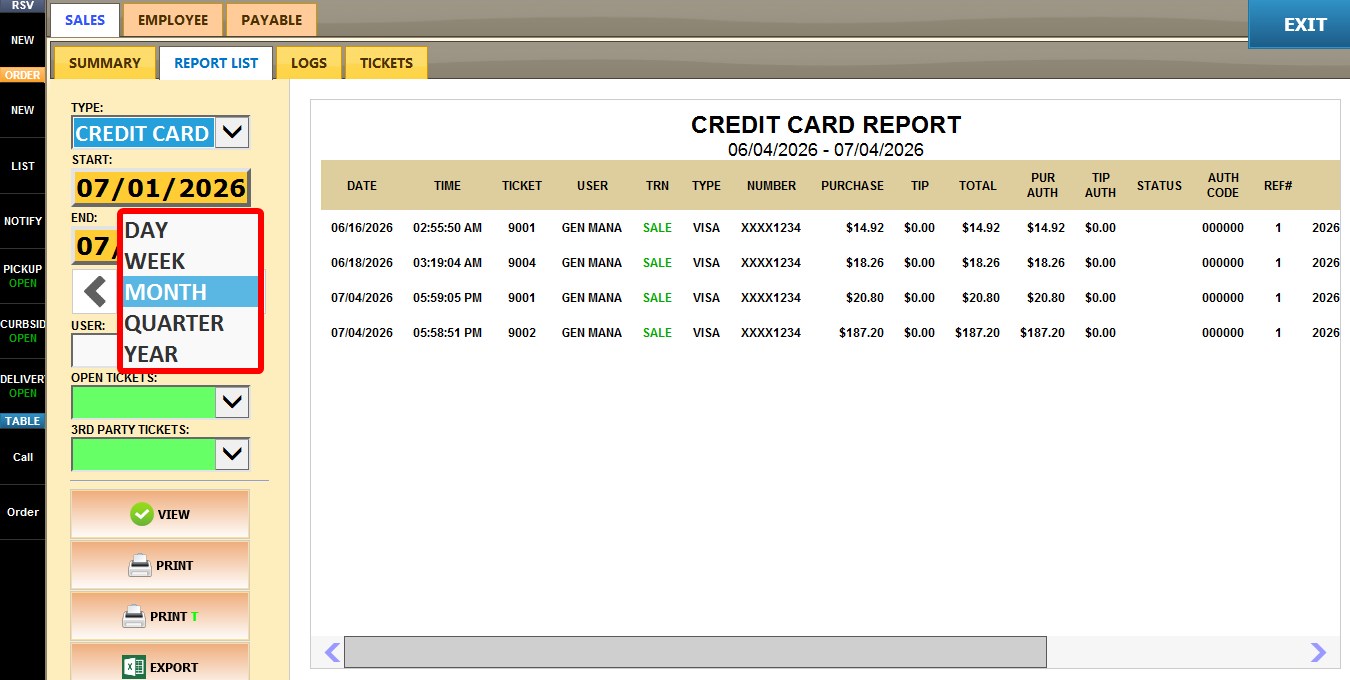Click purchase amount $18.26

coord(865,263)
